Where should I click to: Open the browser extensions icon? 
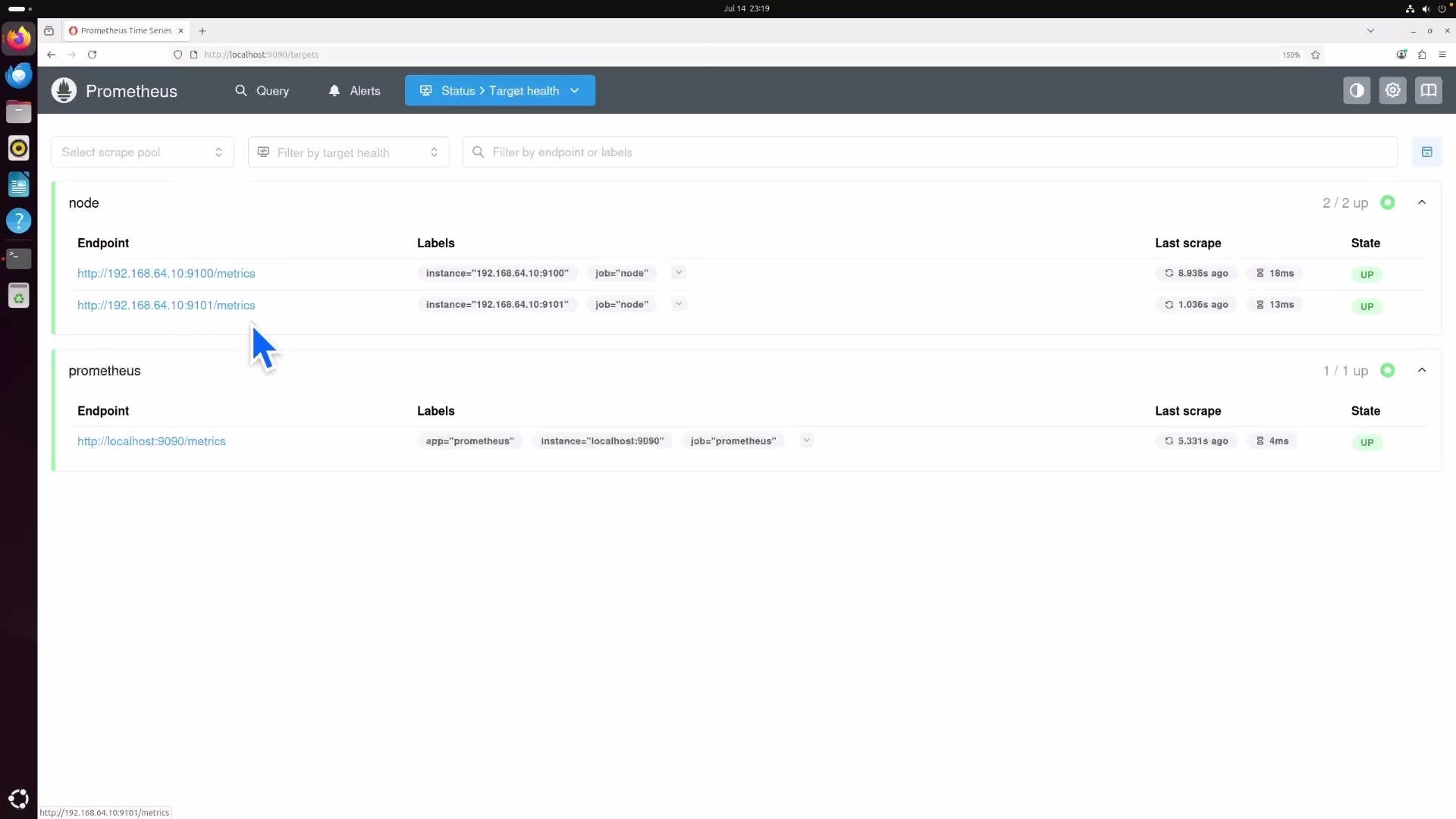point(1422,55)
